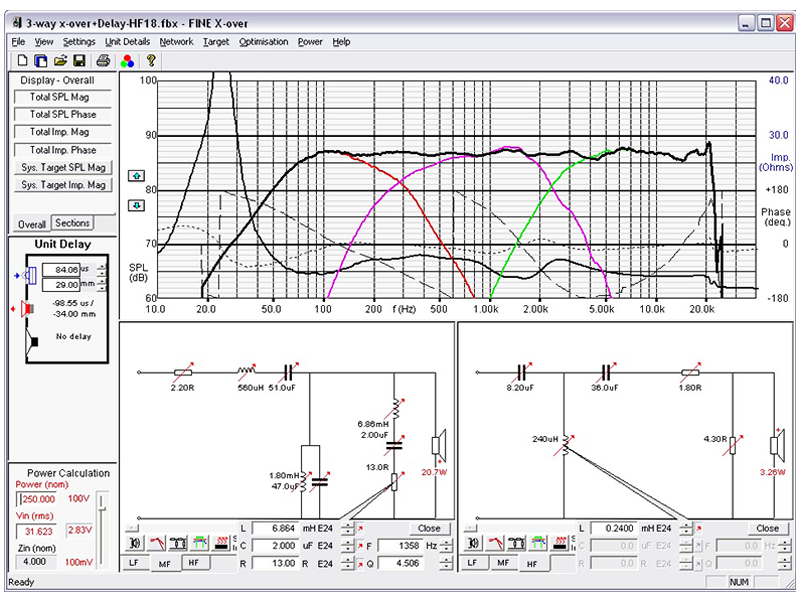Click the yellow question mark Help icon
Image resolution: width=801 pixels, height=602 pixels.
click(151, 60)
